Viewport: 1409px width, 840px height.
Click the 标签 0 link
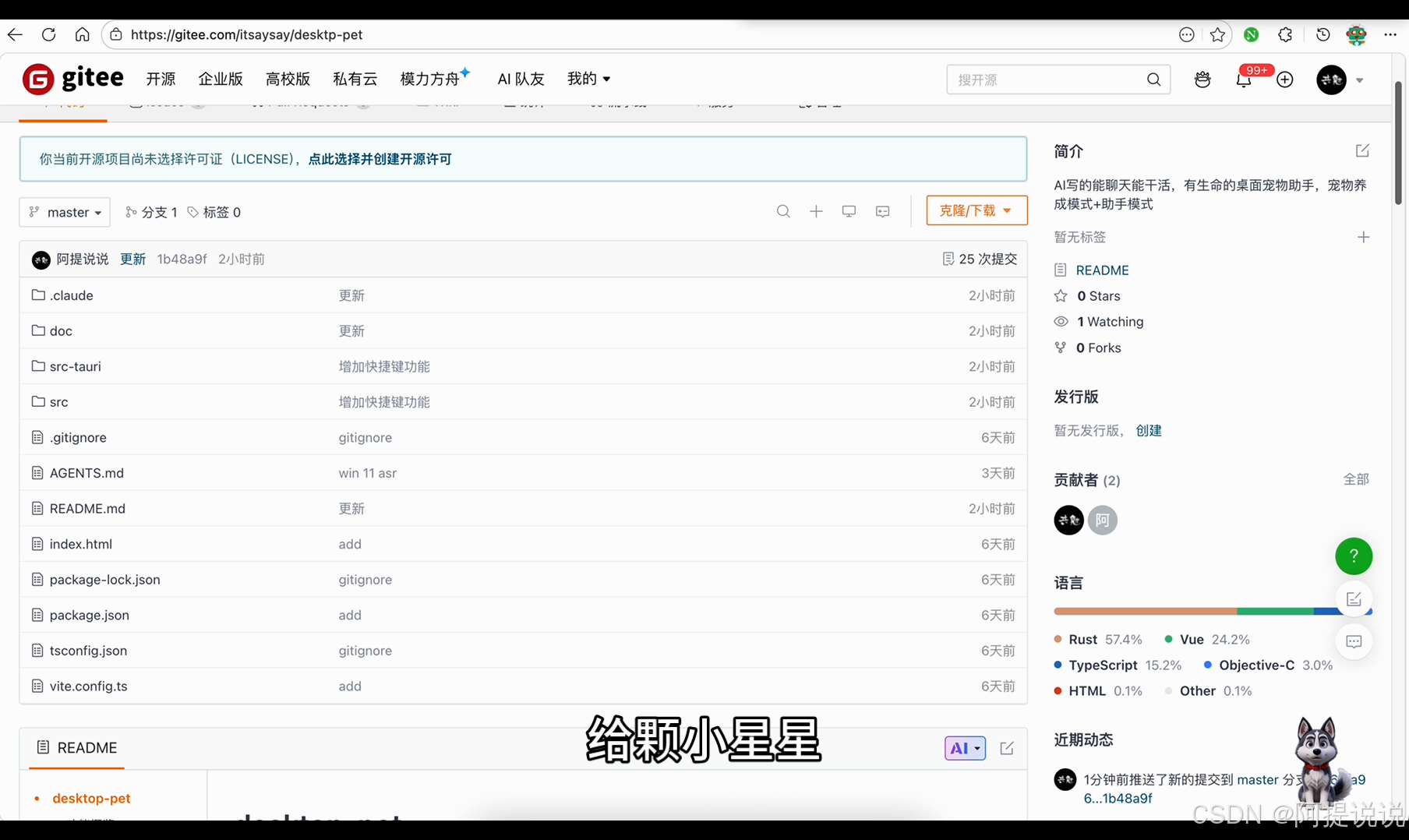pos(214,212)
